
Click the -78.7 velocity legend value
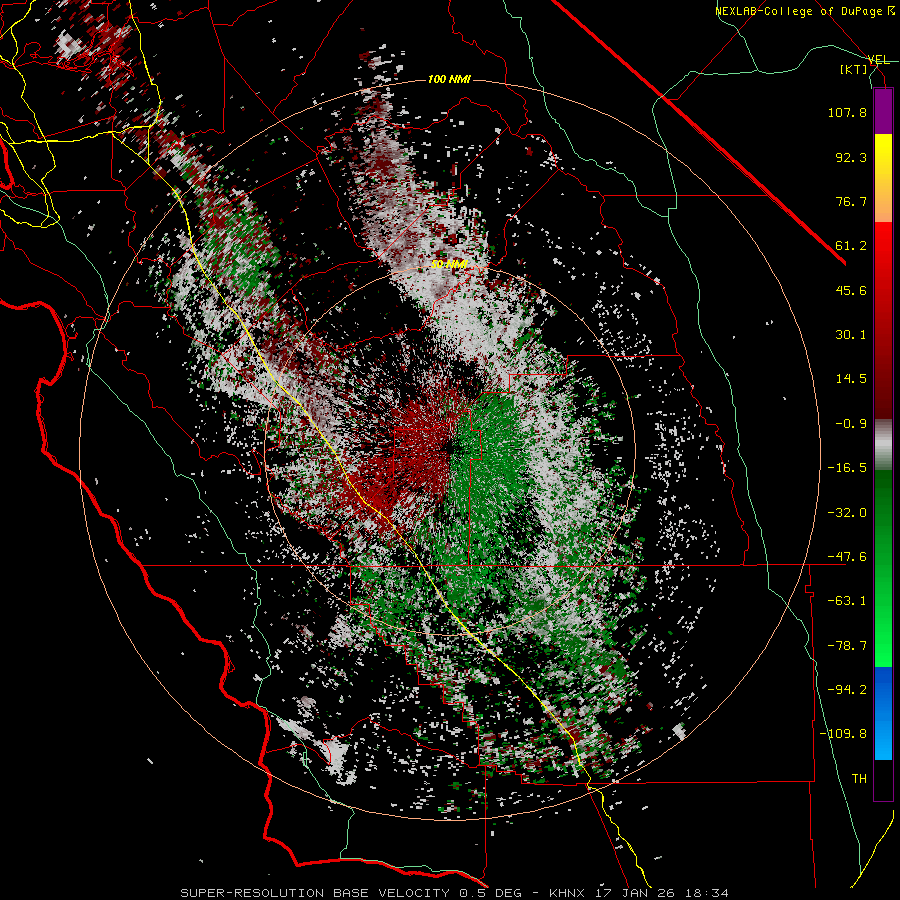click(847, 646)
